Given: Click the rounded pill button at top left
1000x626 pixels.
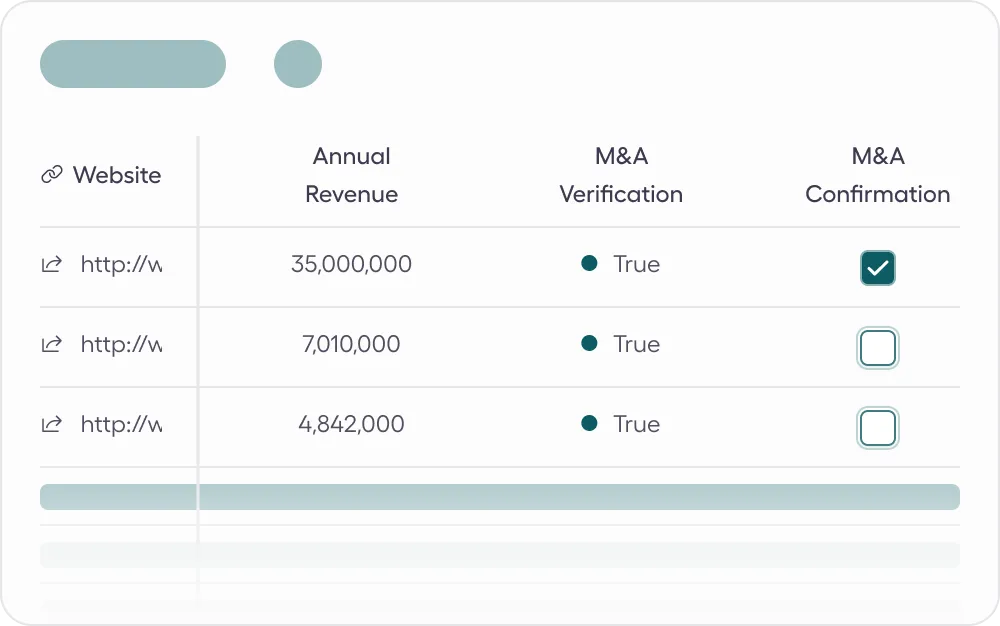Looking at the screenshot, I should coord(132,63).
